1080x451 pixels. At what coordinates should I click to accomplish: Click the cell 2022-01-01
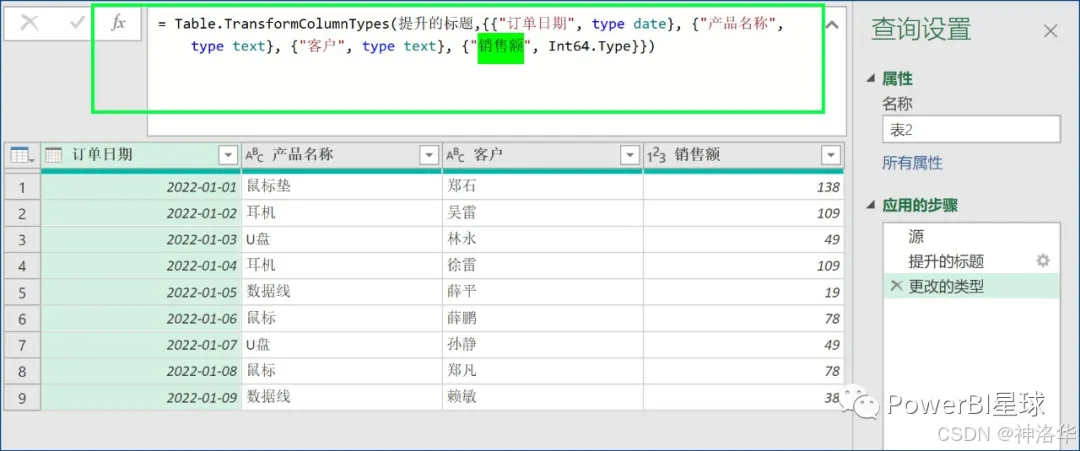click(142, 187)
